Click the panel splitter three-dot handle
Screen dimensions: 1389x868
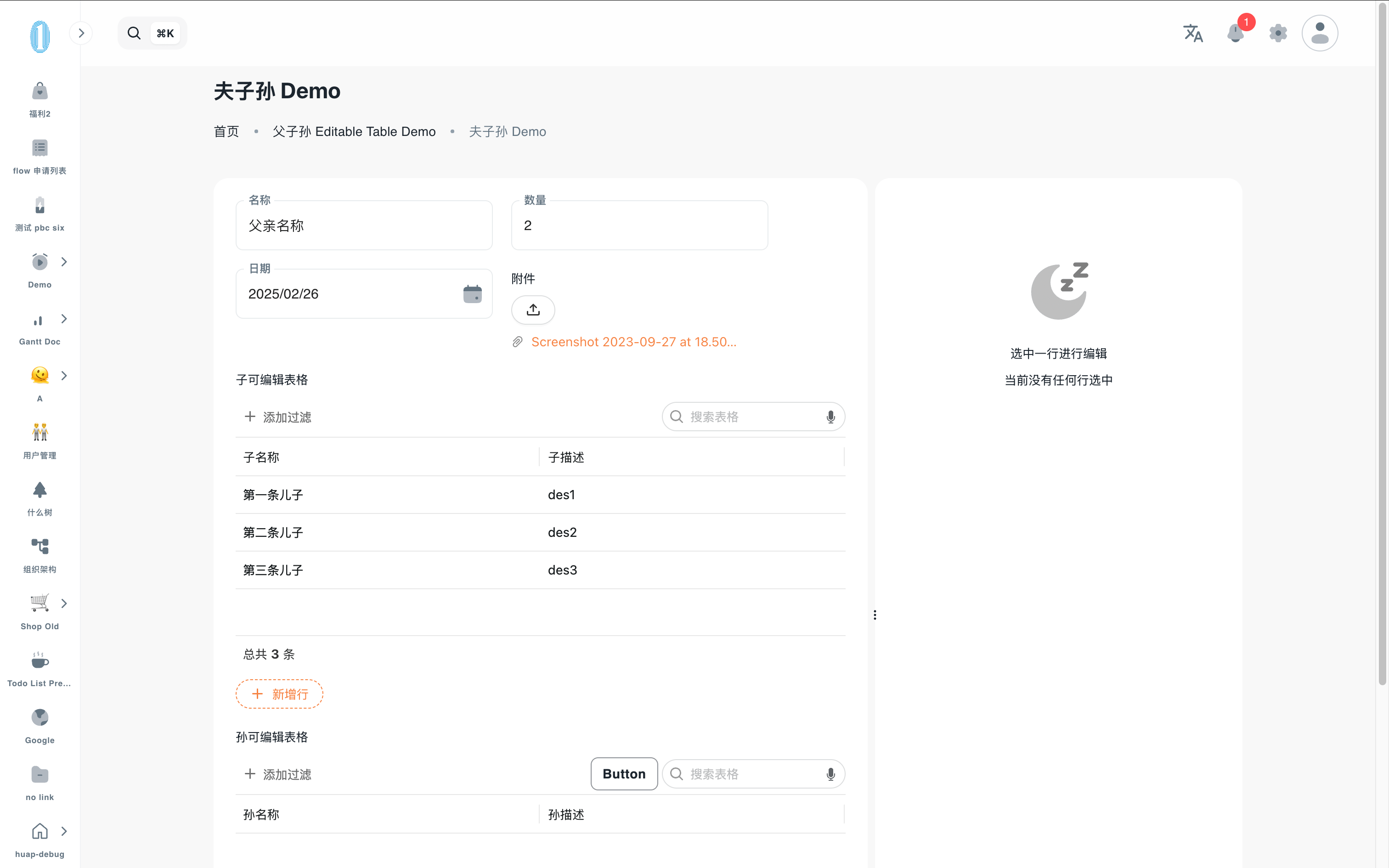tap(875, 615)
